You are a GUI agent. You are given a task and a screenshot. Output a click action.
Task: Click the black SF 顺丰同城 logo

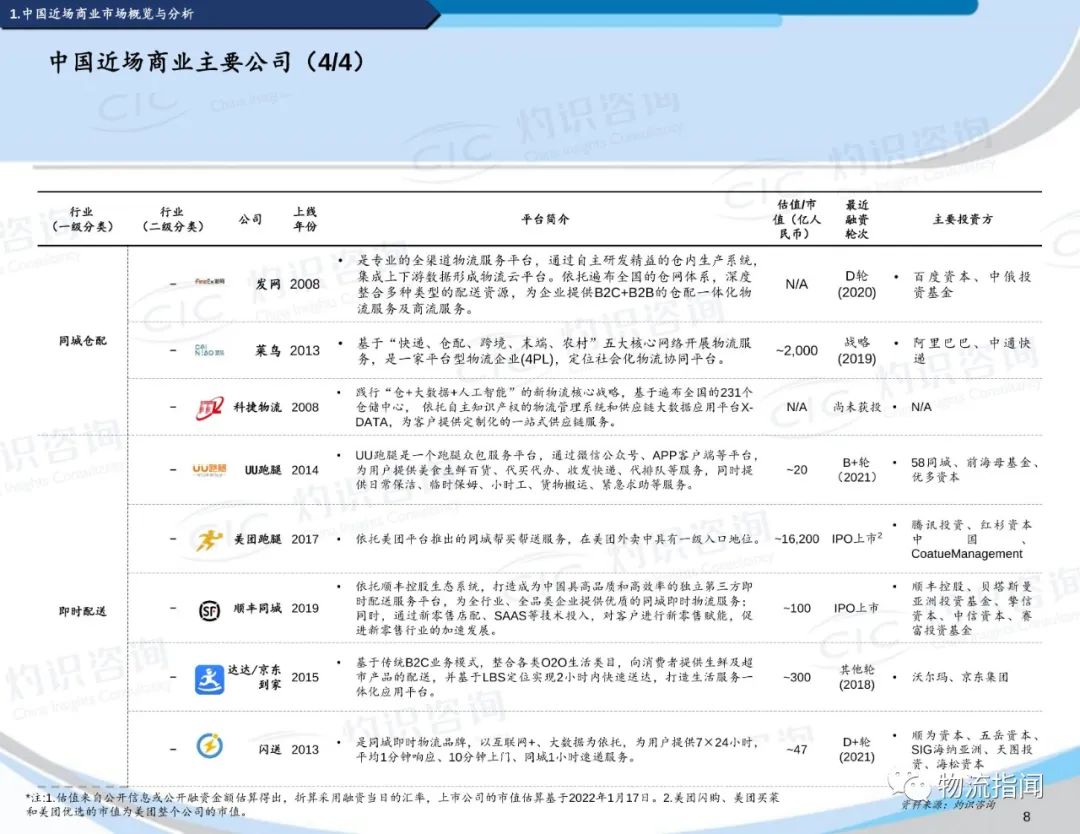click(x=209, y=608)
